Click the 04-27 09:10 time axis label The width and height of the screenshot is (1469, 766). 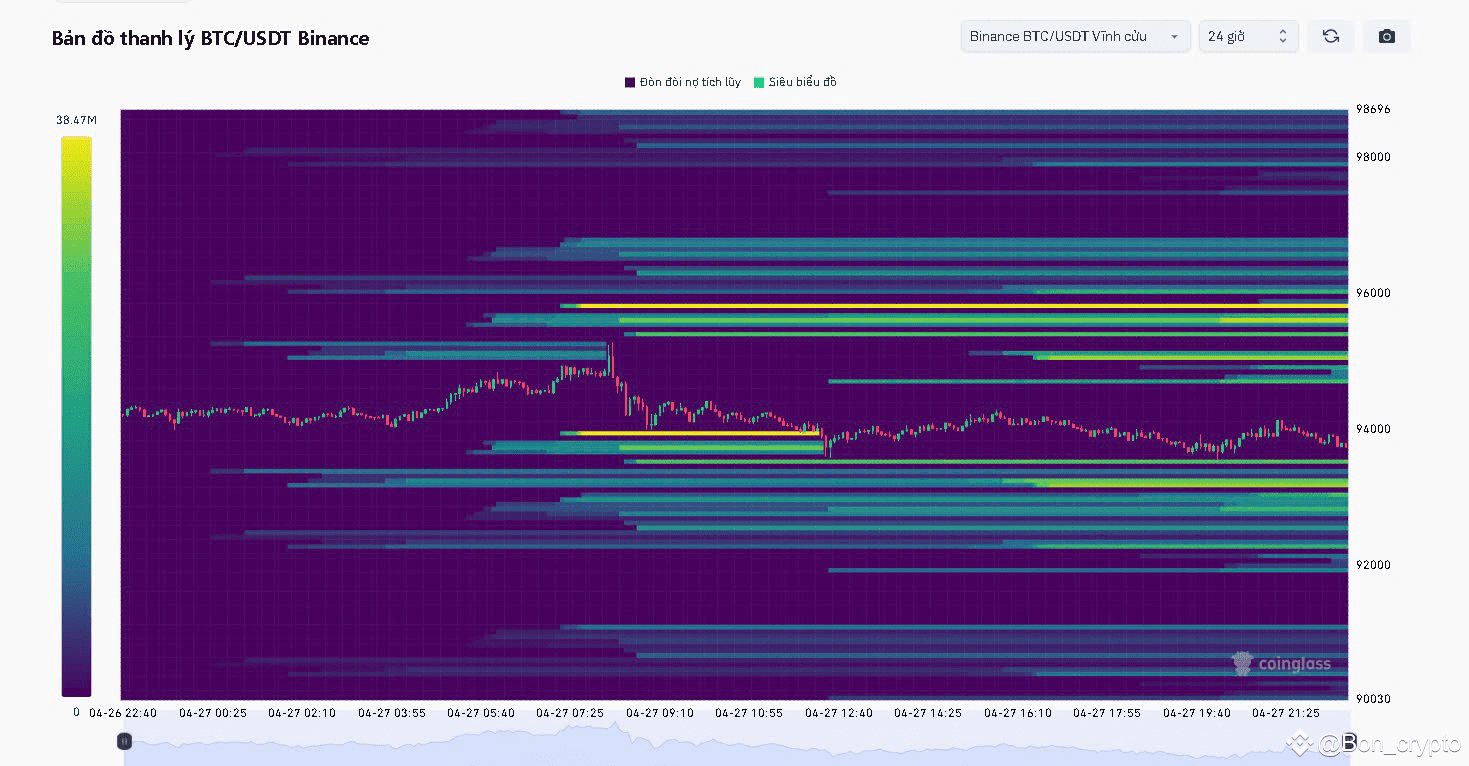click(x=660, y=713)
